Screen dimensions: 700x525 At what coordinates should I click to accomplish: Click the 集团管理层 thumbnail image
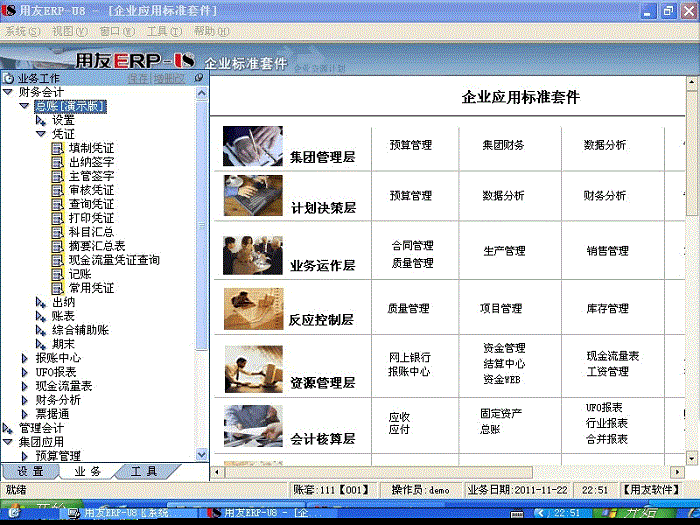tap(253, 146)
